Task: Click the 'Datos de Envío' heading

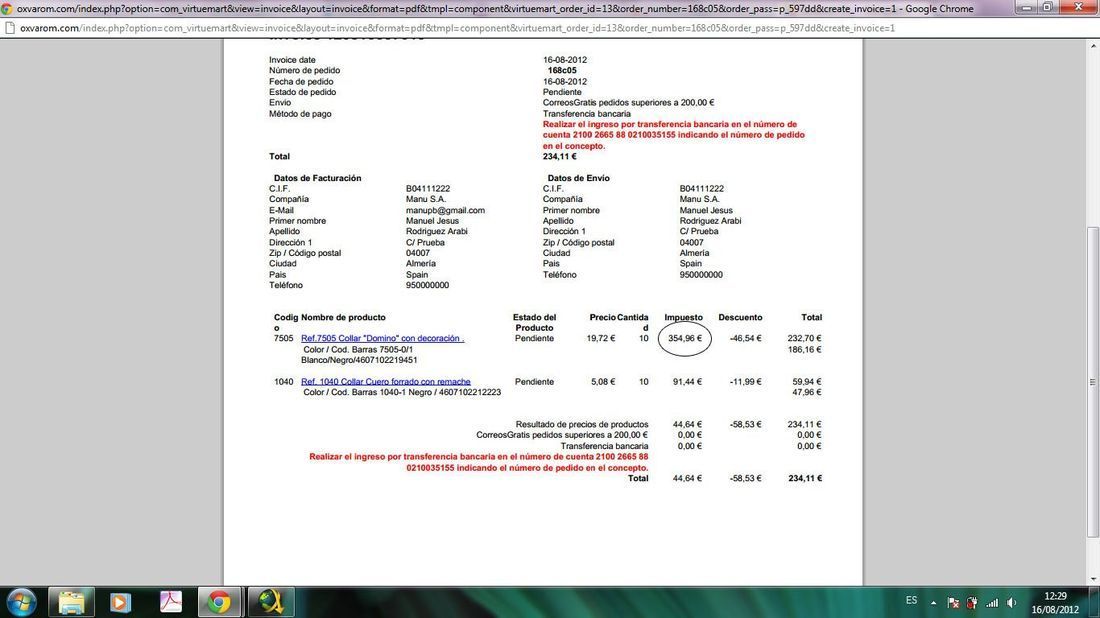Action: tap(578, 178)
